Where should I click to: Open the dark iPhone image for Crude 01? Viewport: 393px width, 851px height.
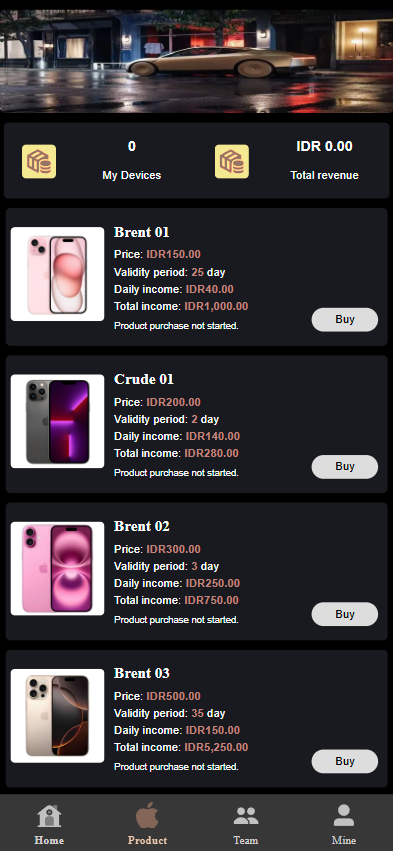pos(58,421)
